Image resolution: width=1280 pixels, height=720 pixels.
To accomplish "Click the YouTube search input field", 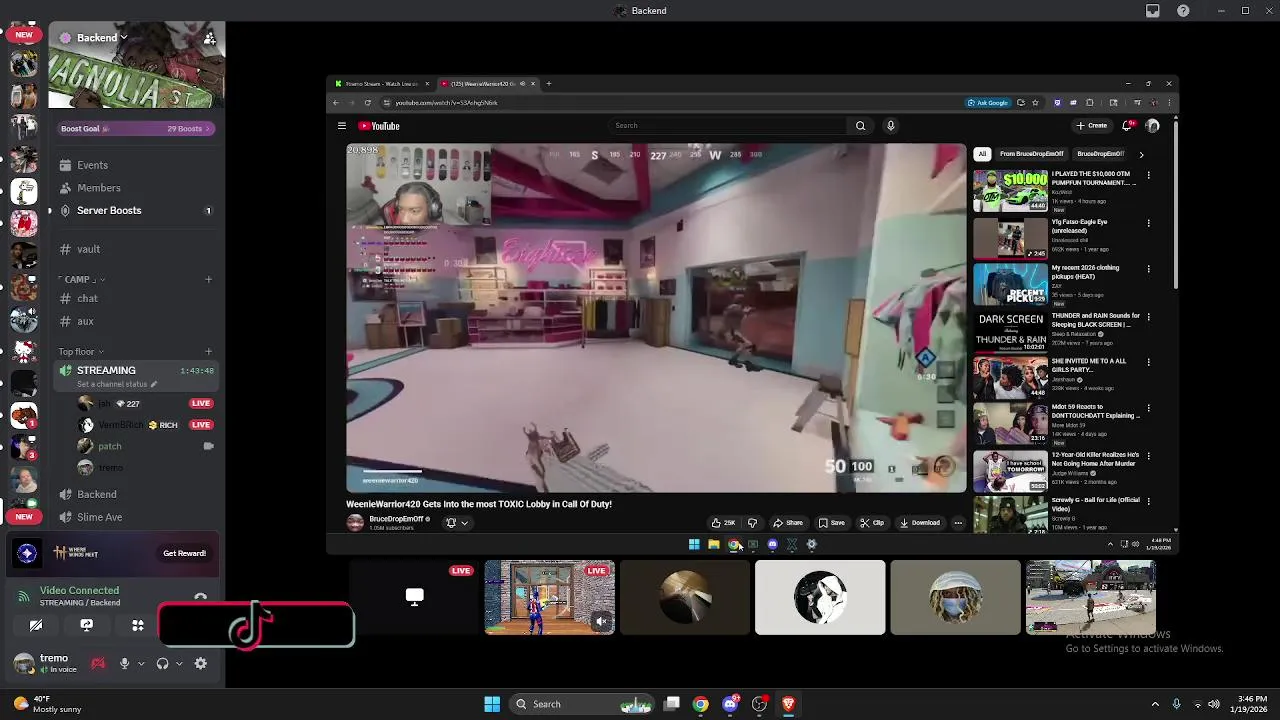I will click(728, 125).
